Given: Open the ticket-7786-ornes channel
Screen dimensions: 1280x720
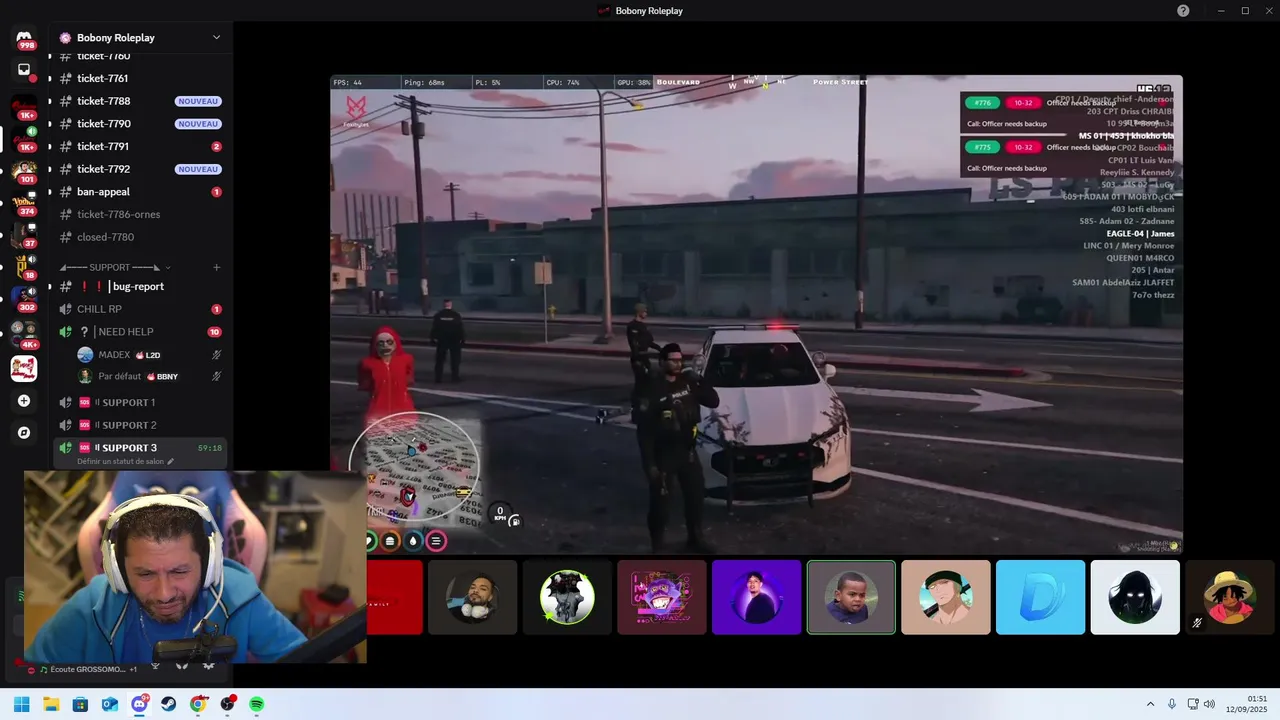Looking at the screenshot, I should 140,214.
